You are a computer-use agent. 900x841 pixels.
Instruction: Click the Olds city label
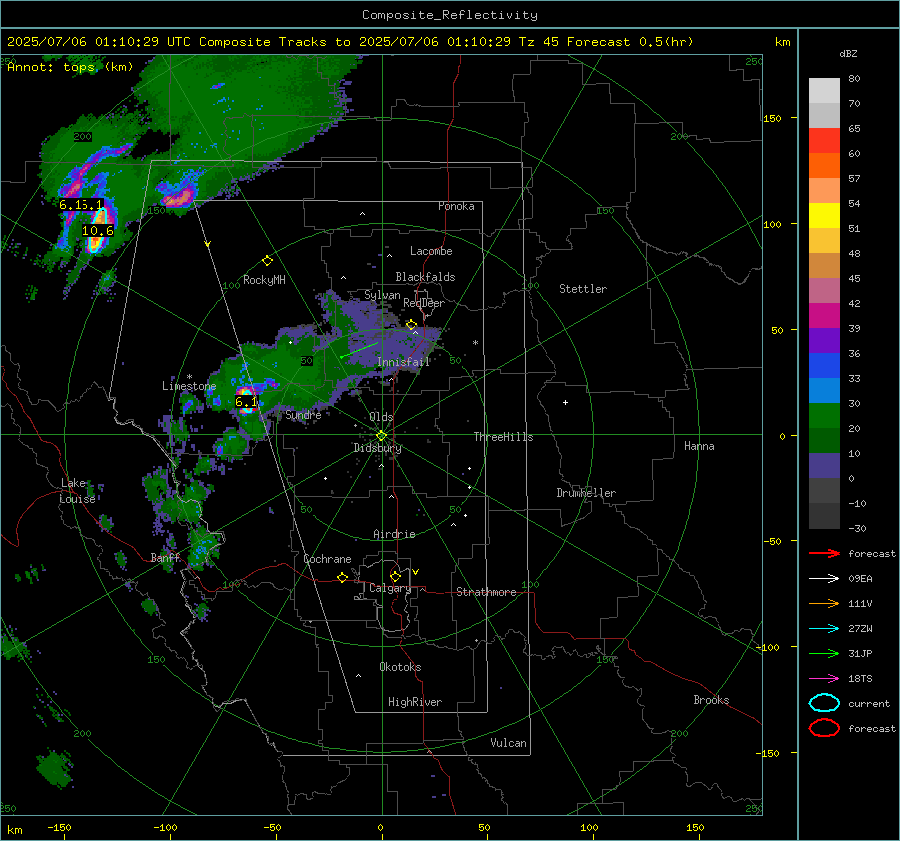pos(381,417)
